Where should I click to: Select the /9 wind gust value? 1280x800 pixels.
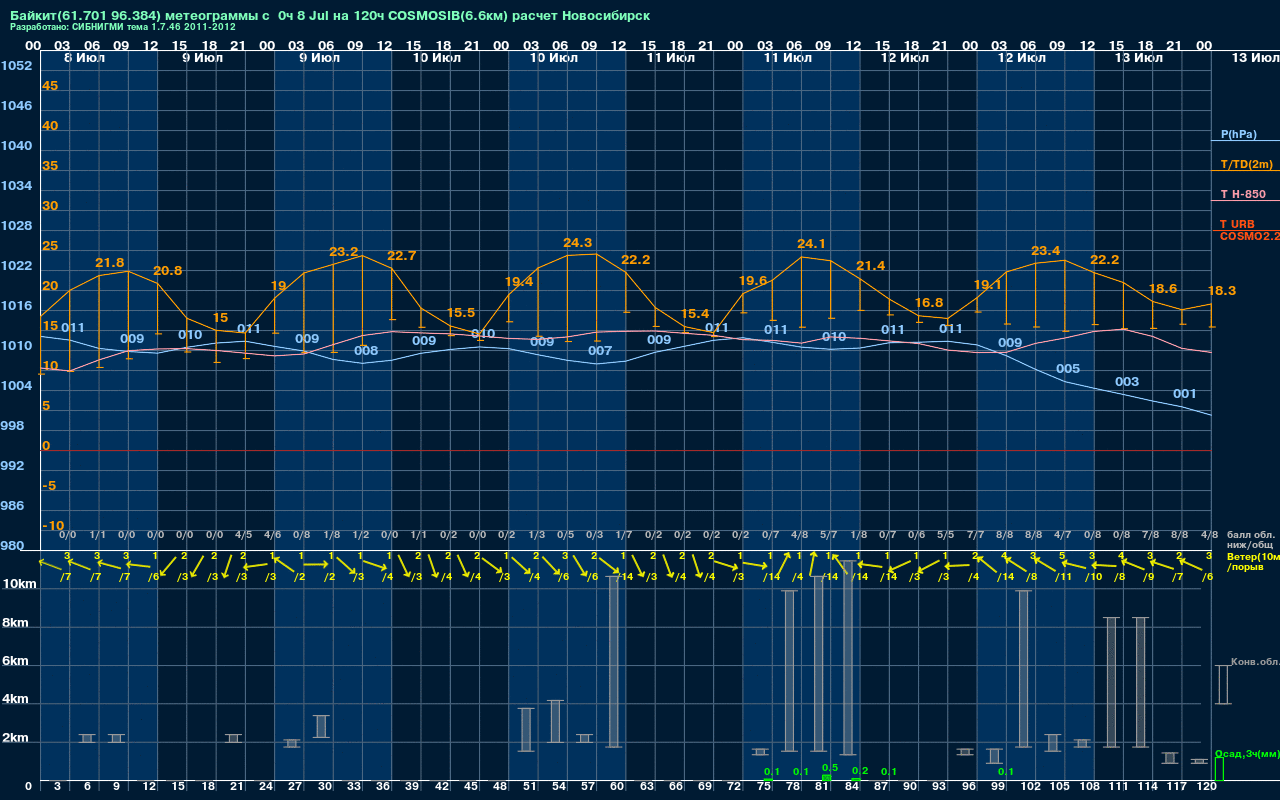[1148, 577]
